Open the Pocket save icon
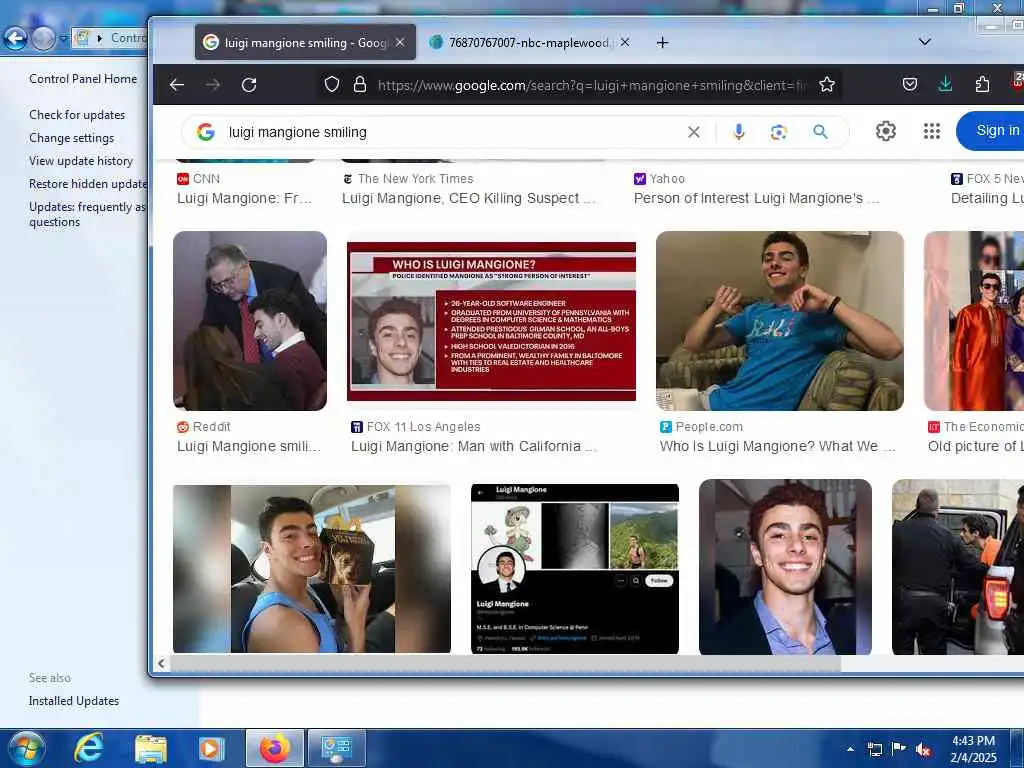1024x768 pixels. [x=910, y=84]
